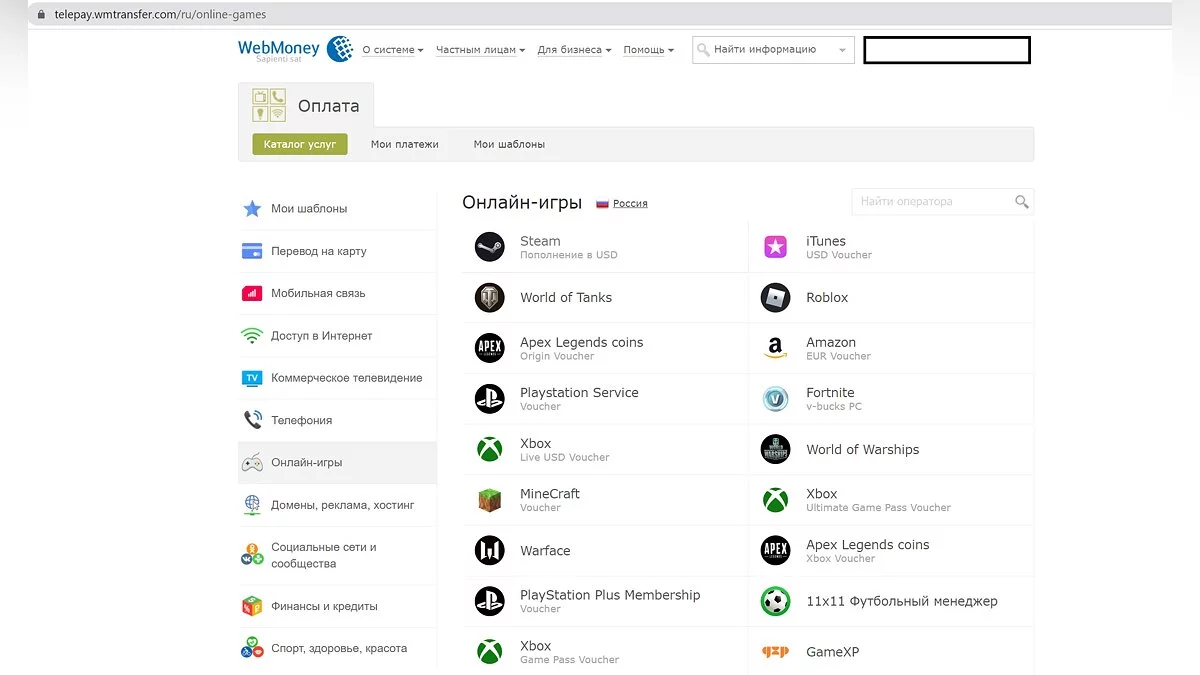The height and width of the screenshot is (675, 1200).
Task: Expand the 'О системе' dropdown menu
Action: coord(392,50)
